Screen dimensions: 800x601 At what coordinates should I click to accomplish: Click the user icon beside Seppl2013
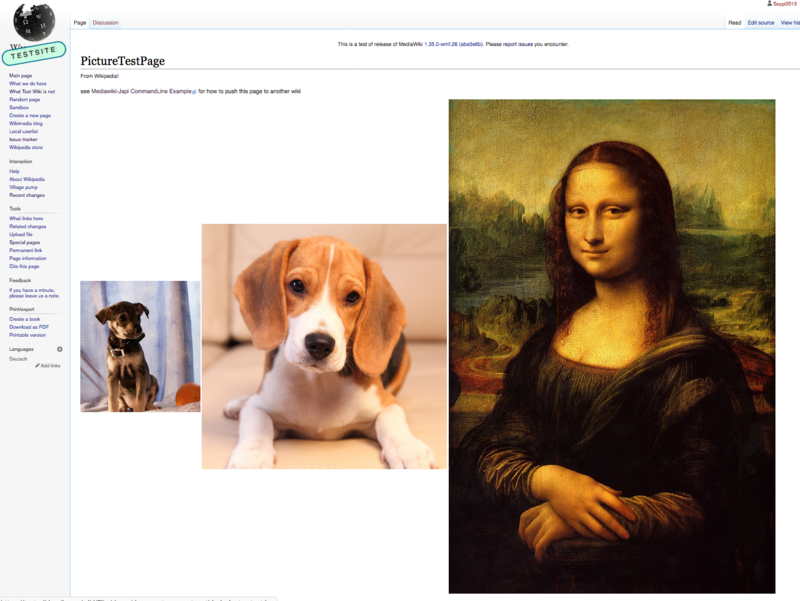[x=769, y=4]
